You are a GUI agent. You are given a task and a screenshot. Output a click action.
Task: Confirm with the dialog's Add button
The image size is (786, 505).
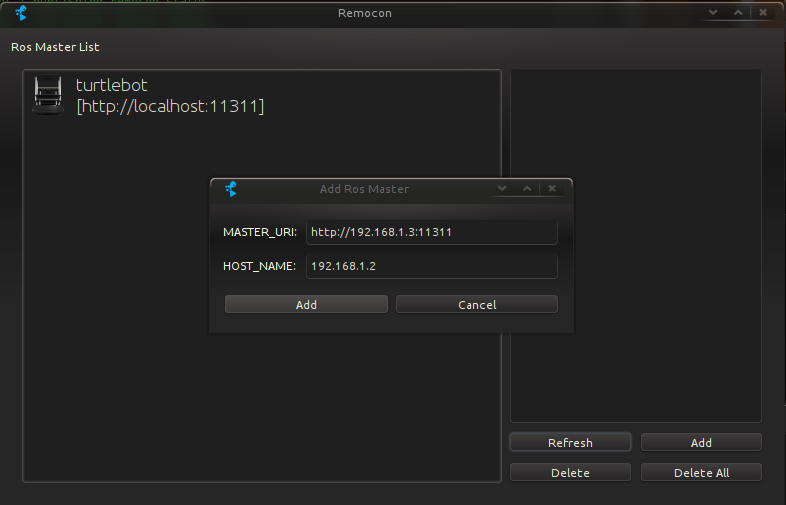point(306,305)
